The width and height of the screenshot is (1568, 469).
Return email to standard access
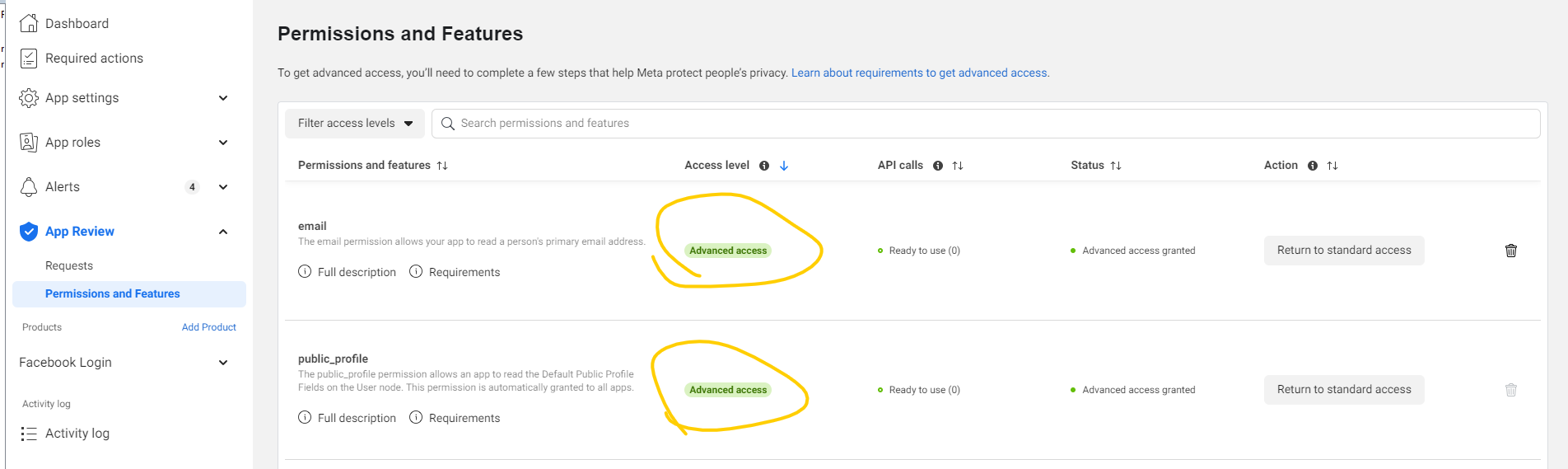[1344, 251]
